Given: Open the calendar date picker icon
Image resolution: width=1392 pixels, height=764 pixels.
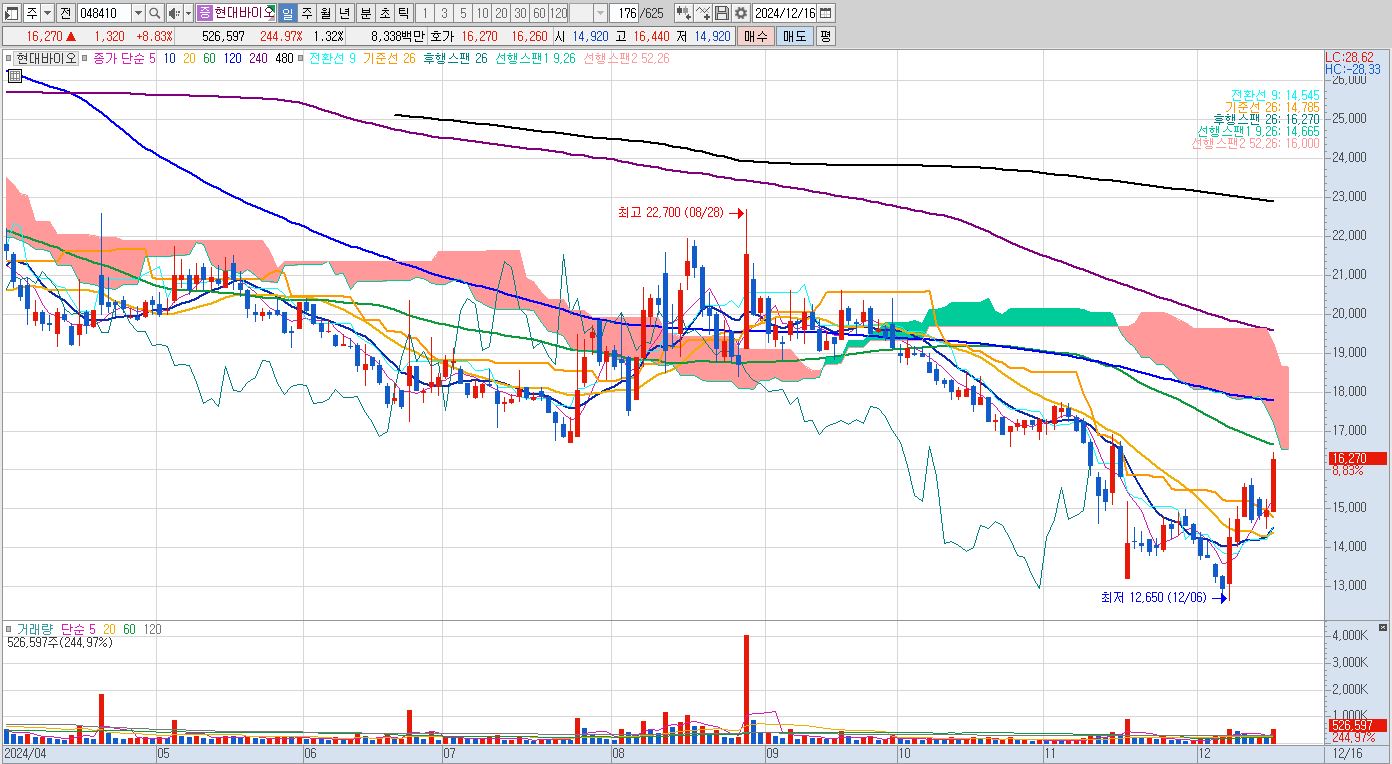Looking at the screenshot, I should (x=826, y=13).
